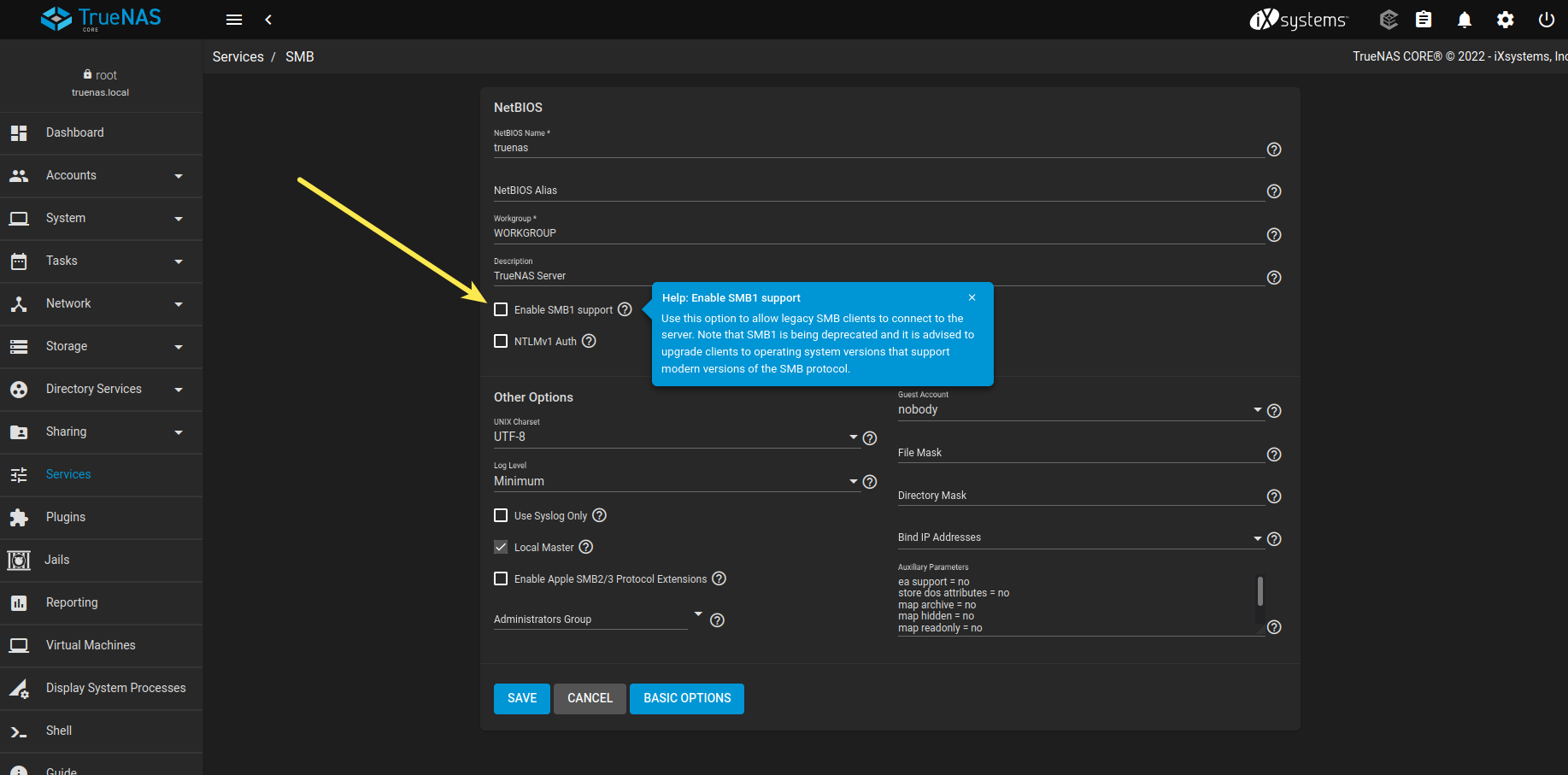The image size is (1568, 775).
Task: Expand the Accounts menu
Action: (101, 175)
